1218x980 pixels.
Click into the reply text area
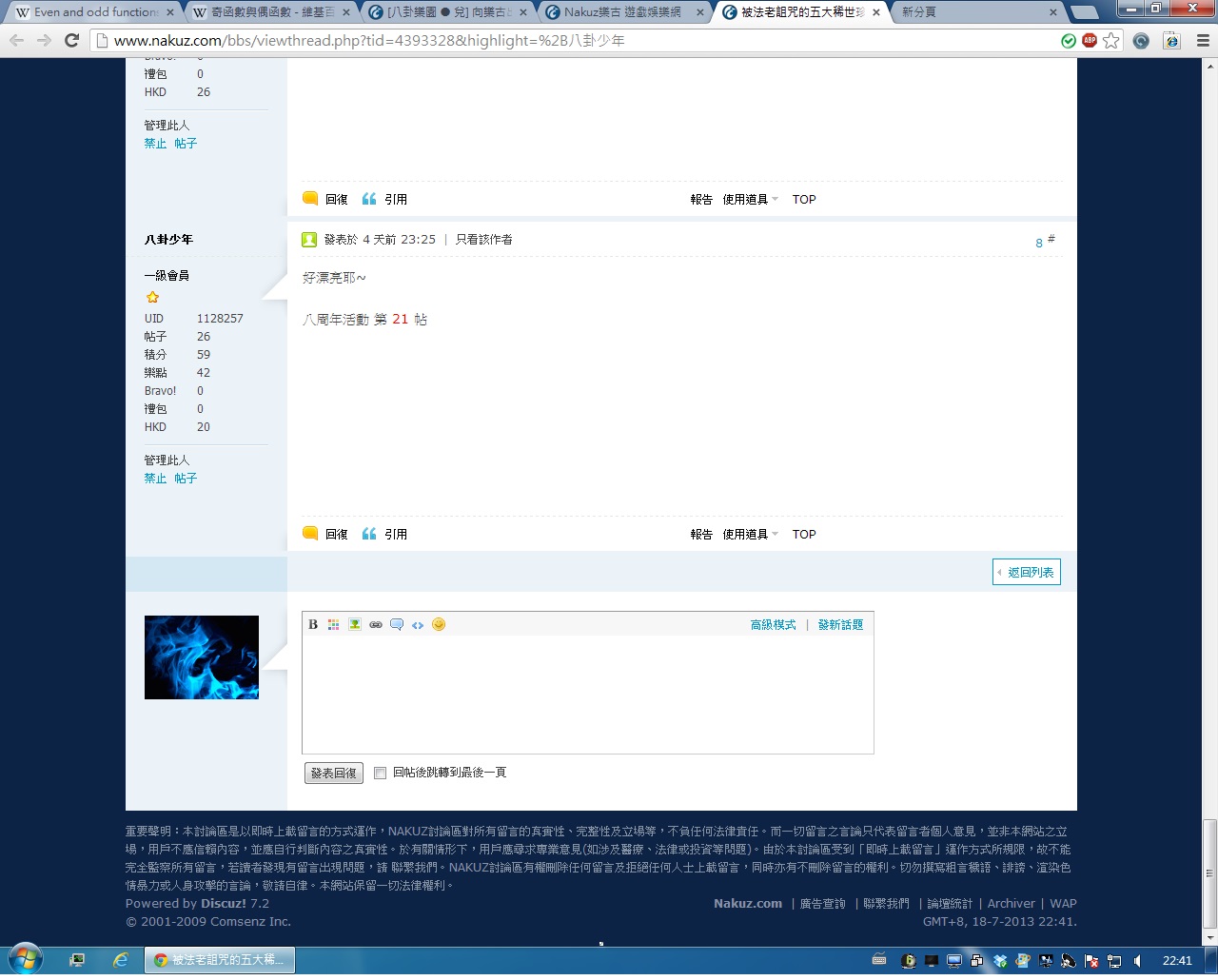pyautogui.click(x=588, y=694)
